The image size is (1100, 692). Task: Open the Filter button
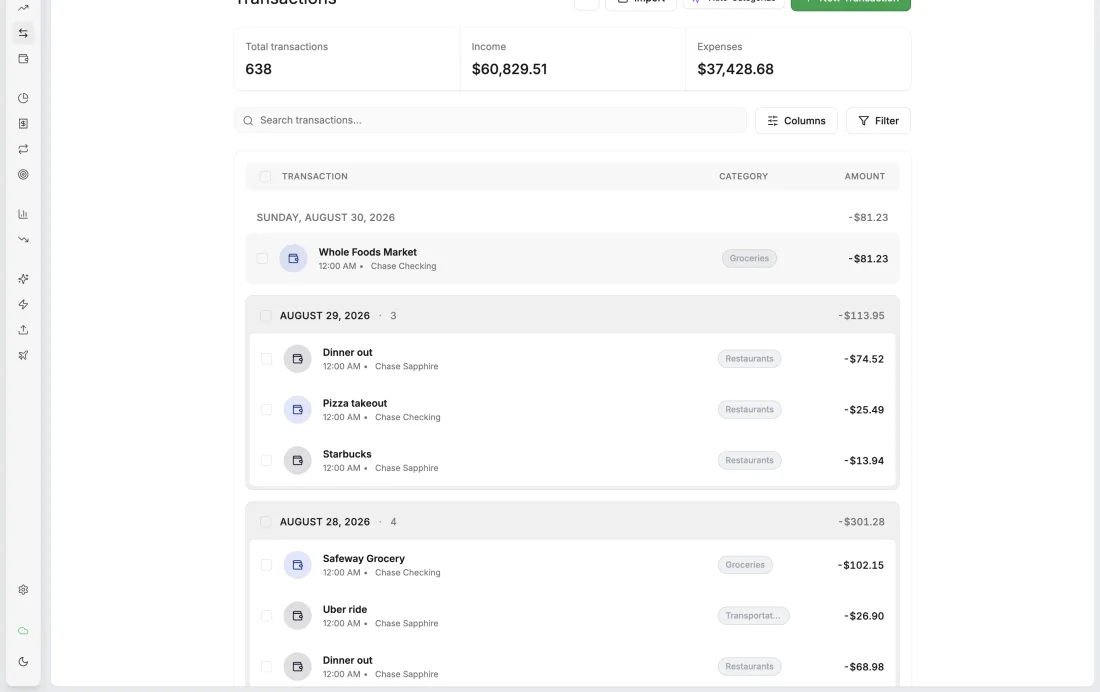[878, 121]
